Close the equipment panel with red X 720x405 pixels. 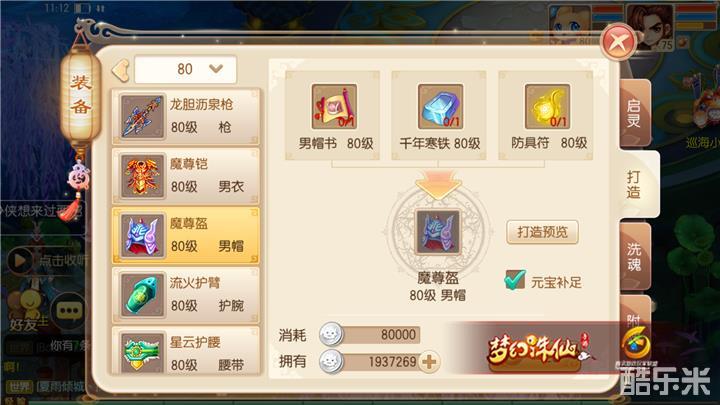click(619, 42)
